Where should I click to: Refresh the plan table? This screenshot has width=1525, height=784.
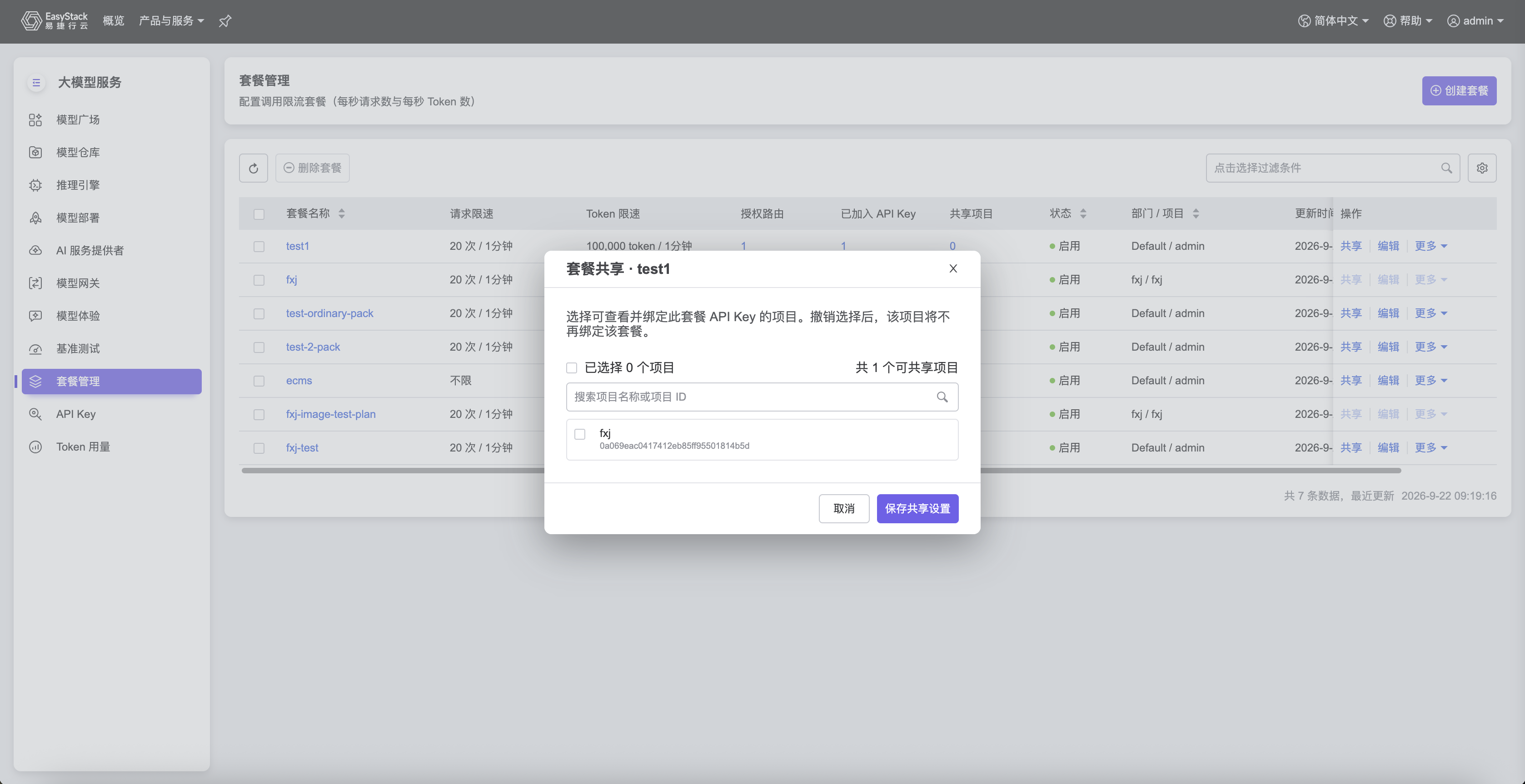click(254, 168)
